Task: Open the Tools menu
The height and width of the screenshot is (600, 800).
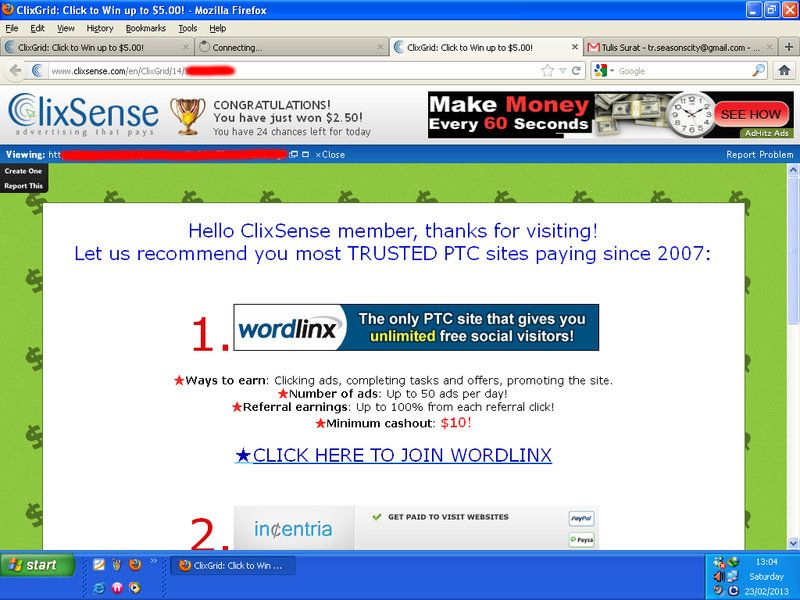Action: tap(188, 28)
